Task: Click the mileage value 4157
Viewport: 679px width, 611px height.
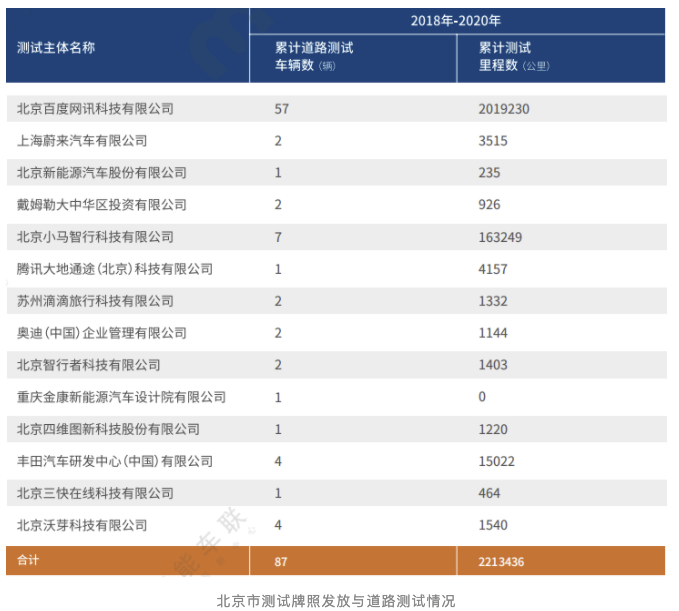Action: [493, 269]
